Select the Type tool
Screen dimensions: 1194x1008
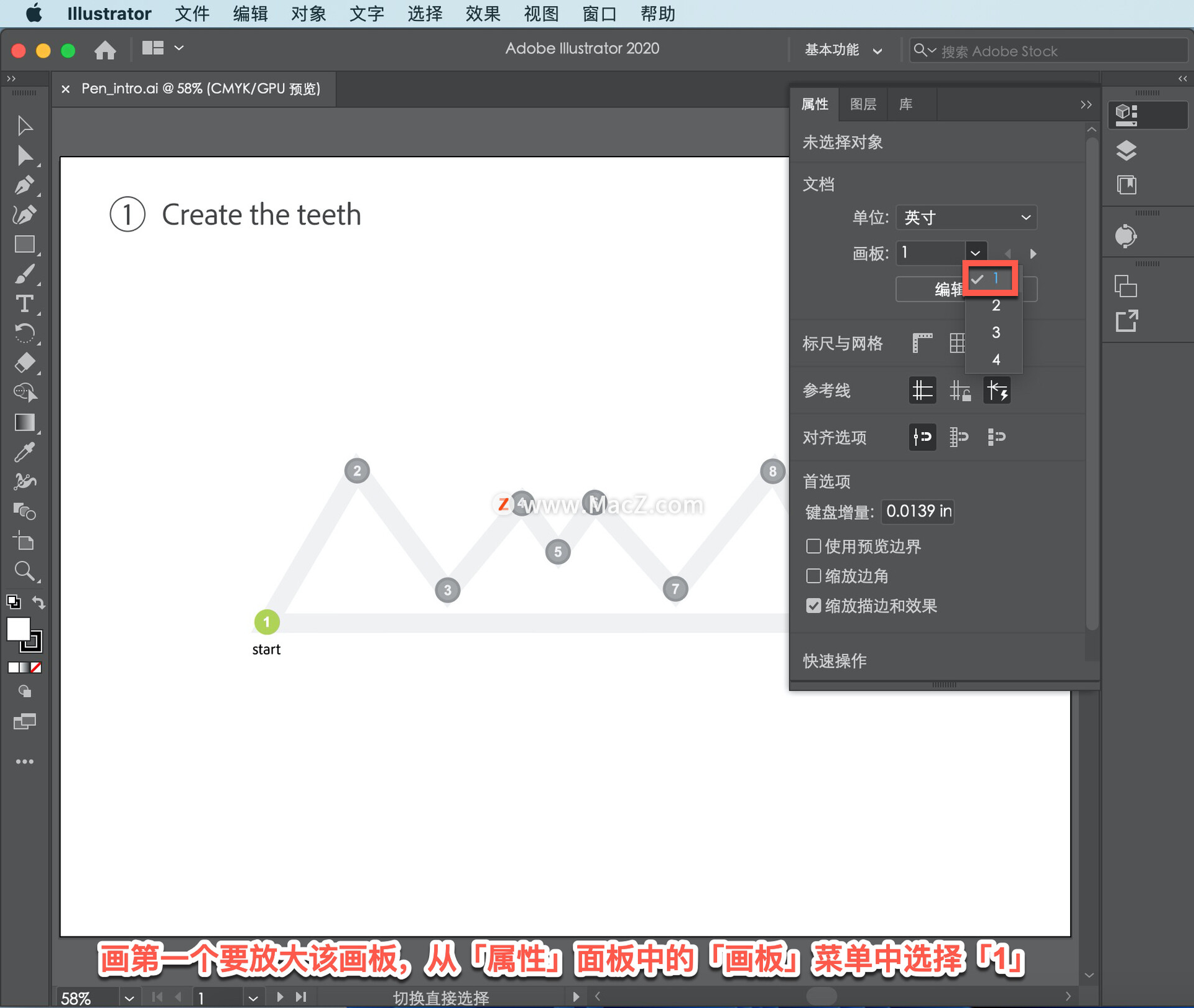(24, 304)
